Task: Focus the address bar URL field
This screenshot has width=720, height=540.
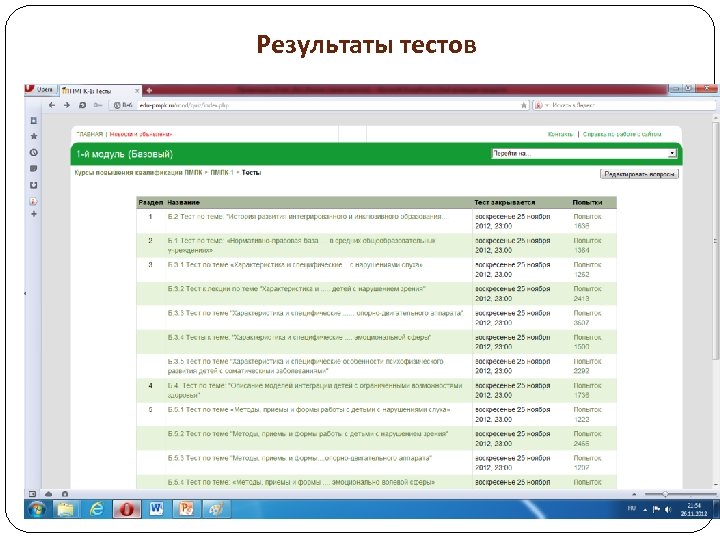Action: click(328, 105)
